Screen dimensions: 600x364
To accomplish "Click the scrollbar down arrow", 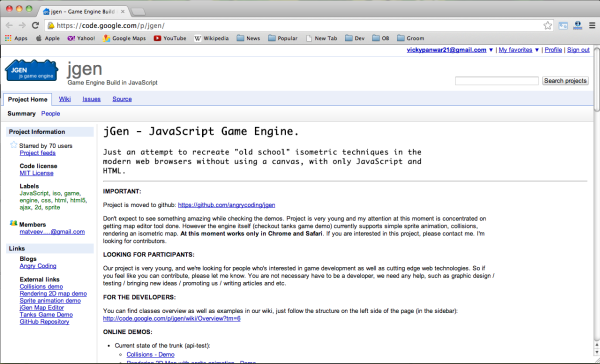I will (597, 352).
